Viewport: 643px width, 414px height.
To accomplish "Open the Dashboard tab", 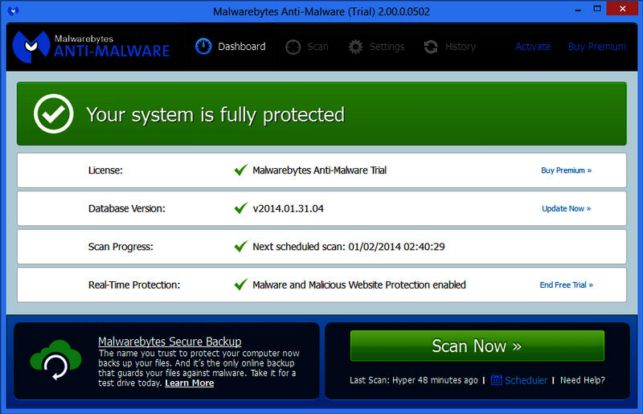I will (230, 47).
